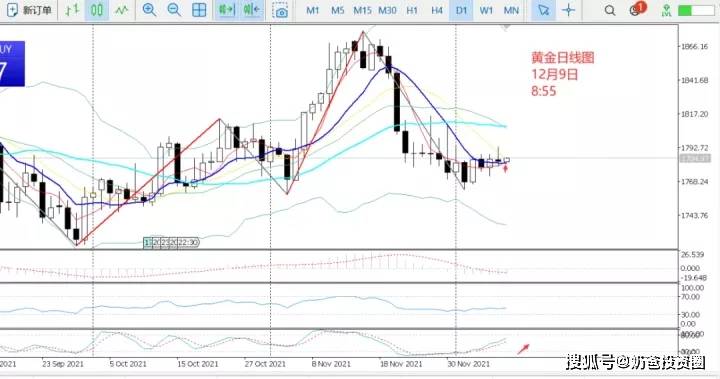Select the arrow cursor tool
720x379 pixels.
[x=543, y=10]
